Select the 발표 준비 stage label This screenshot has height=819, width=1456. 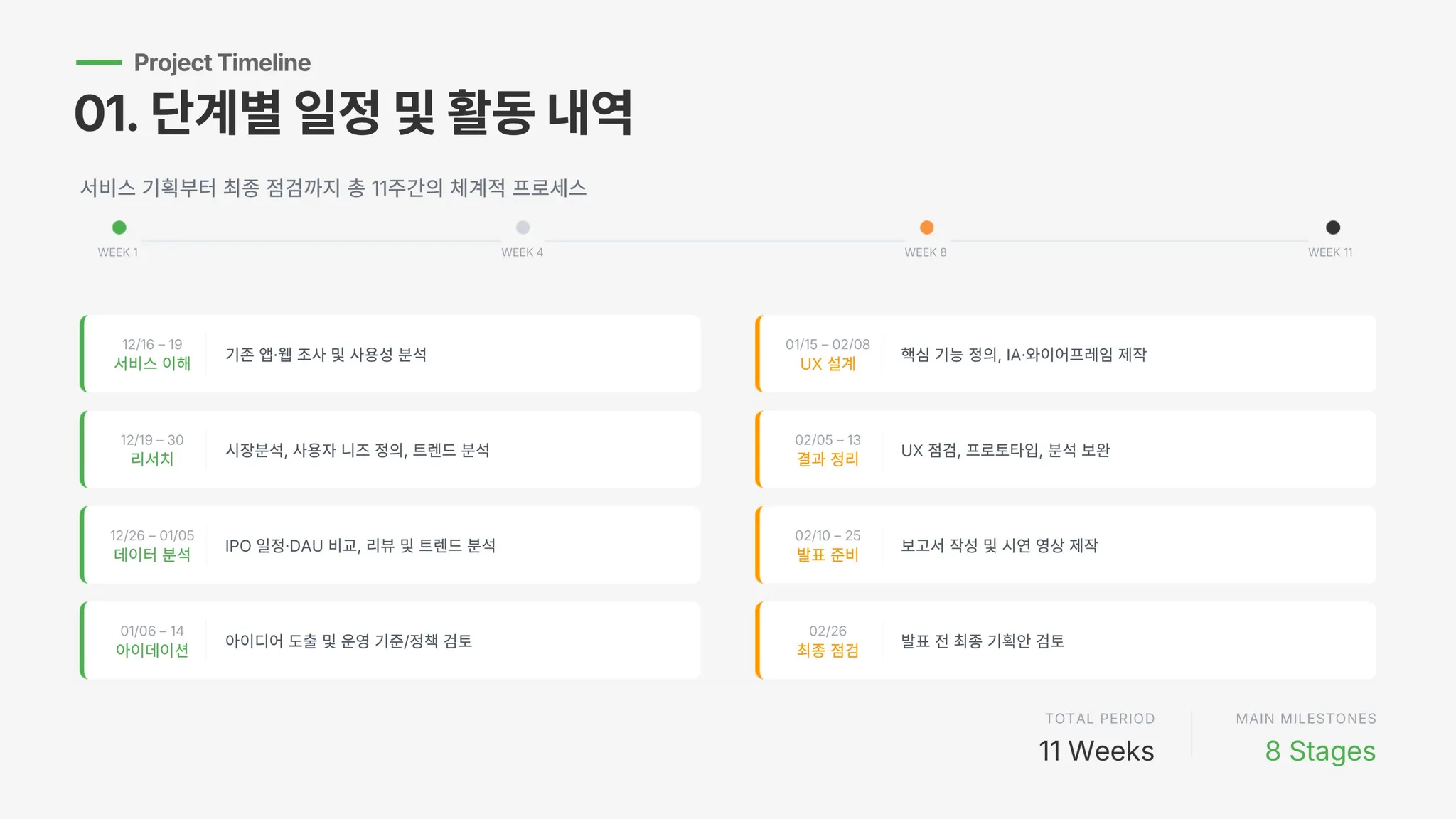[828, 555]
